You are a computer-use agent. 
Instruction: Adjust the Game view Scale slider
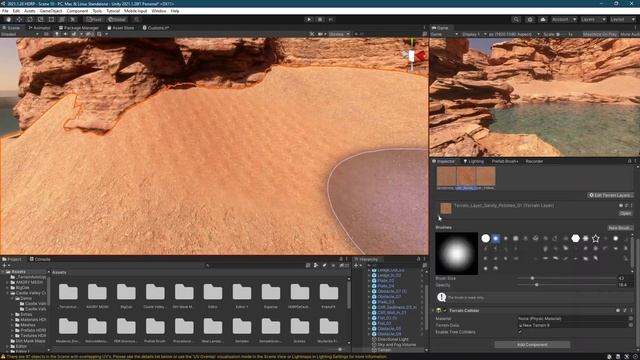(562, 34)
